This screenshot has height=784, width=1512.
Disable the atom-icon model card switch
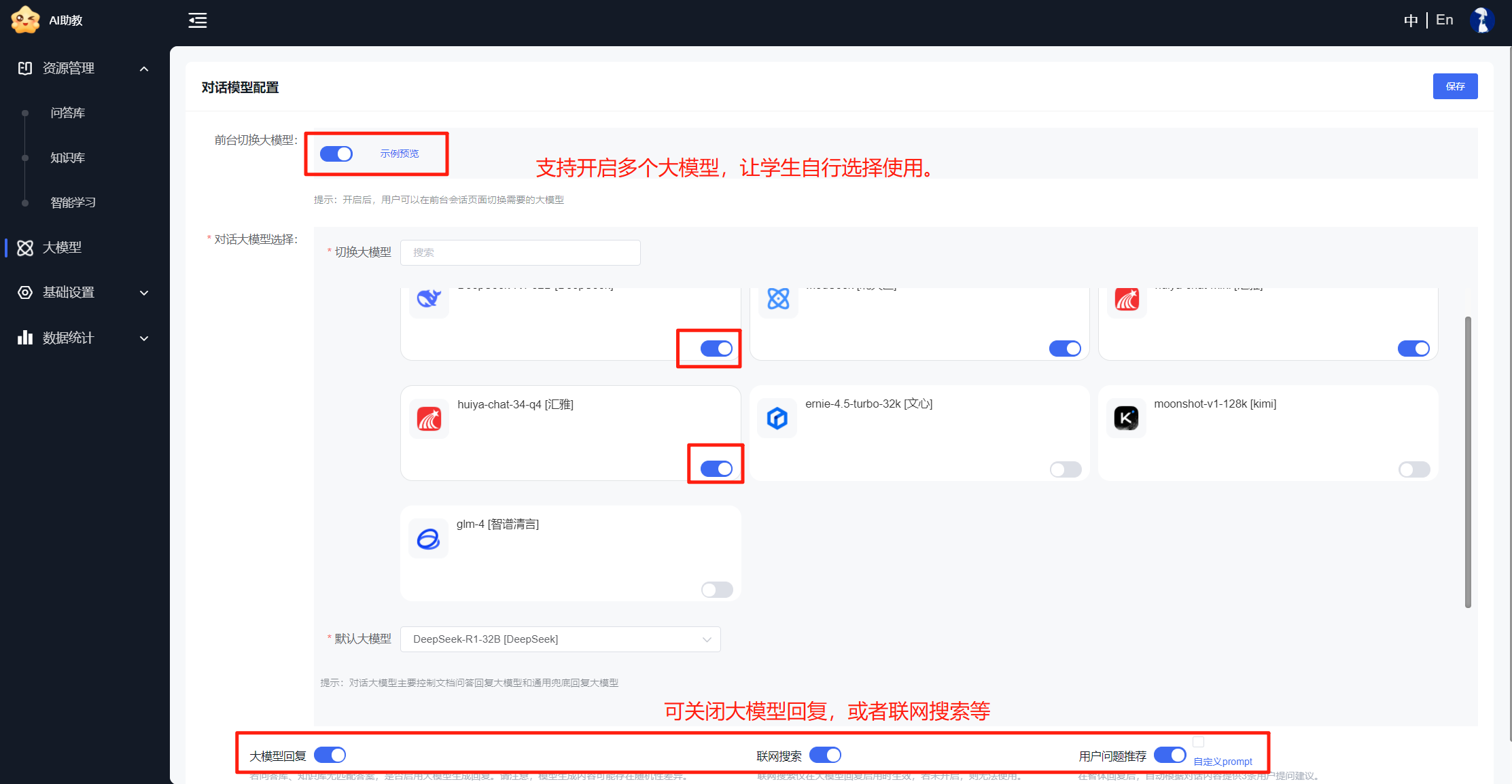[1065, 349]
